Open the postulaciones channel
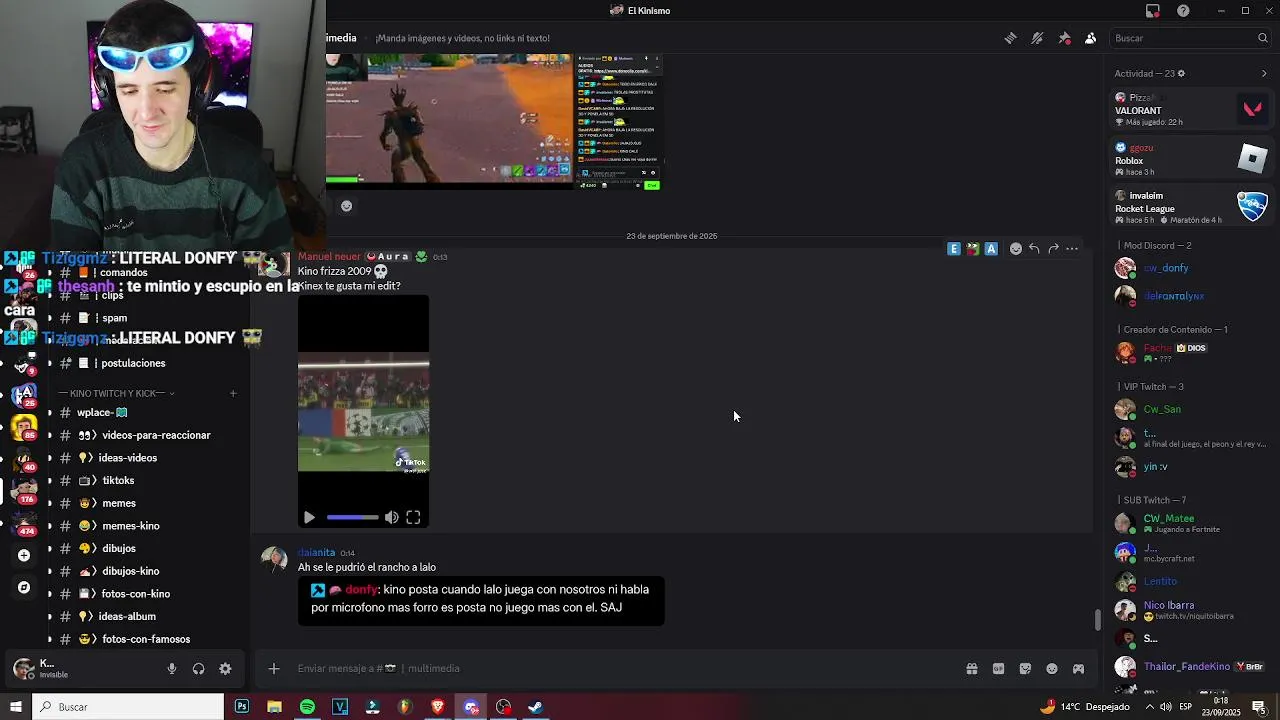Image resolution: width=1280 pixels, height=720 pixels. tap(146, 363)
